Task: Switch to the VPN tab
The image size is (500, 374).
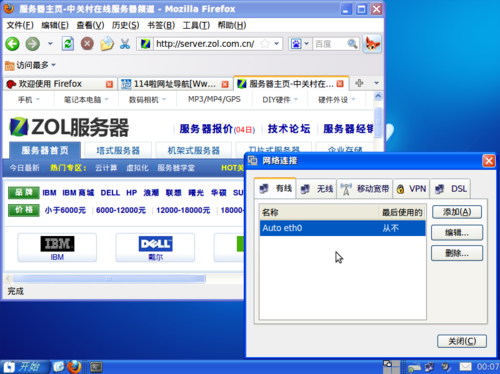Action: click(412, 189)
